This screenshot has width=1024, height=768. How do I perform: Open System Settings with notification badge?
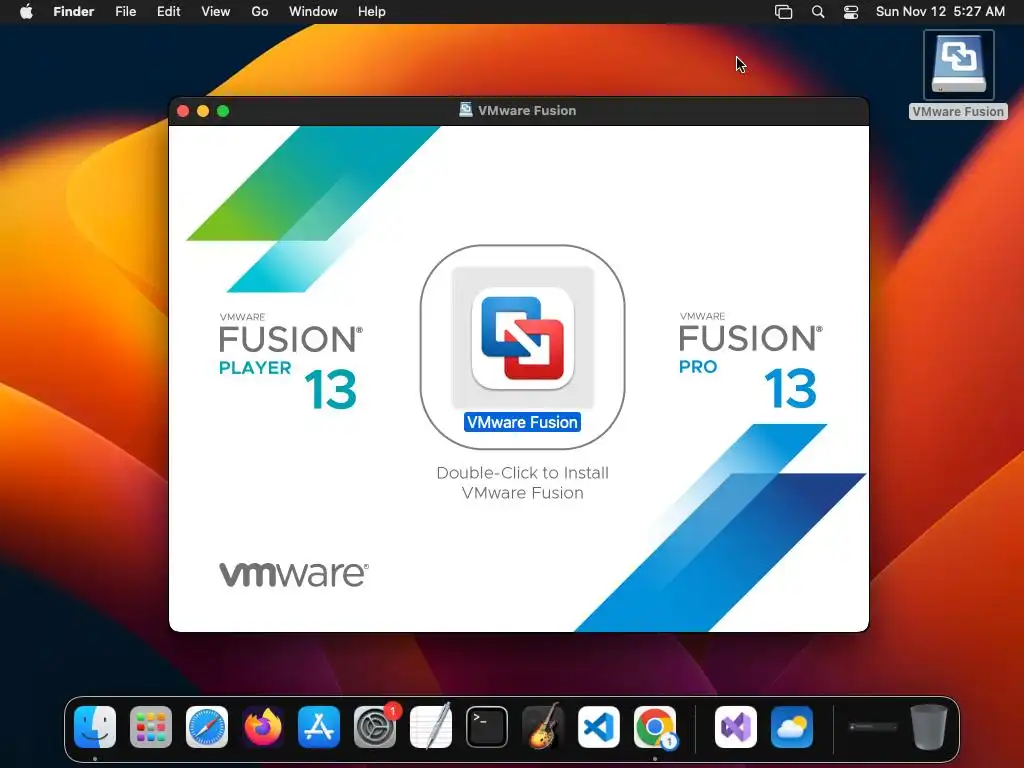(x=375, y=727)
